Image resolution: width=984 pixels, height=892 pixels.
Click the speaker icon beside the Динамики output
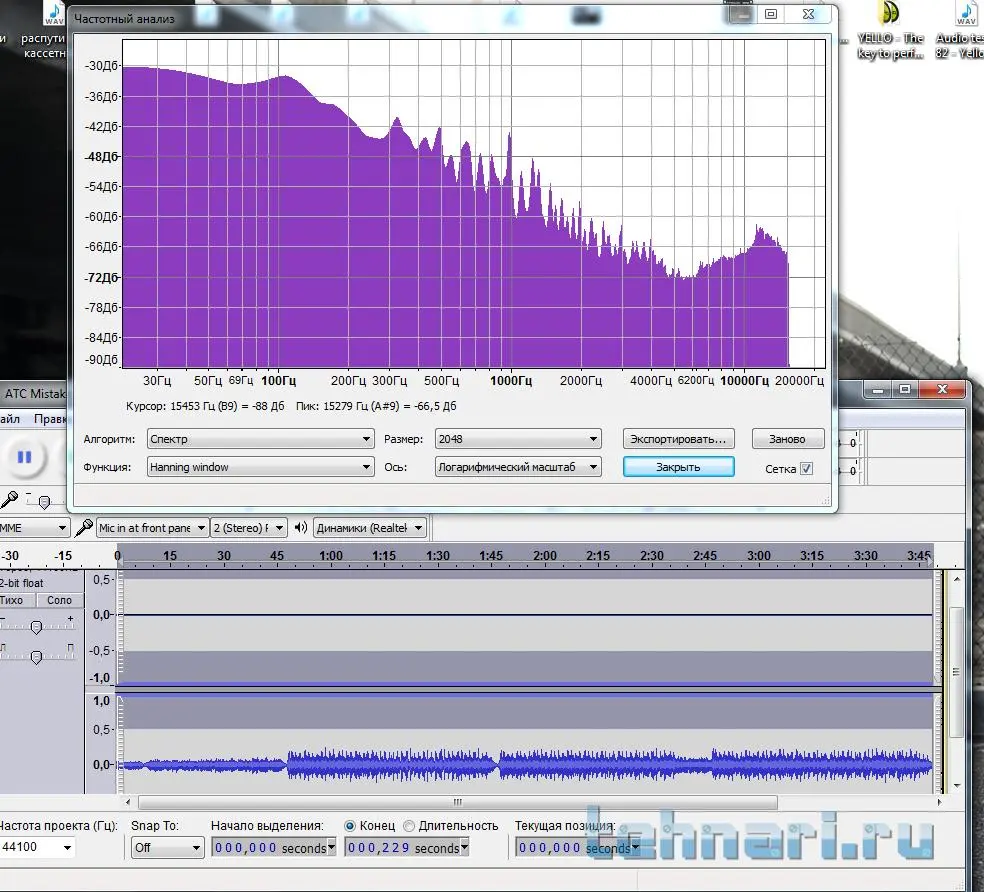301,528
